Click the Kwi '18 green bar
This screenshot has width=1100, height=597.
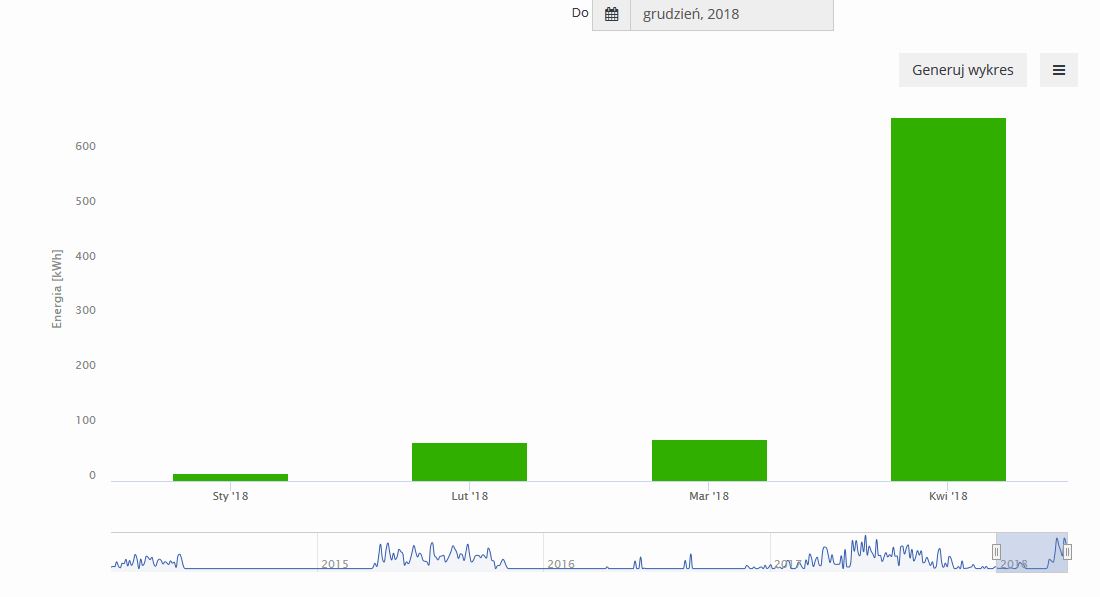[x=948, y=299]
